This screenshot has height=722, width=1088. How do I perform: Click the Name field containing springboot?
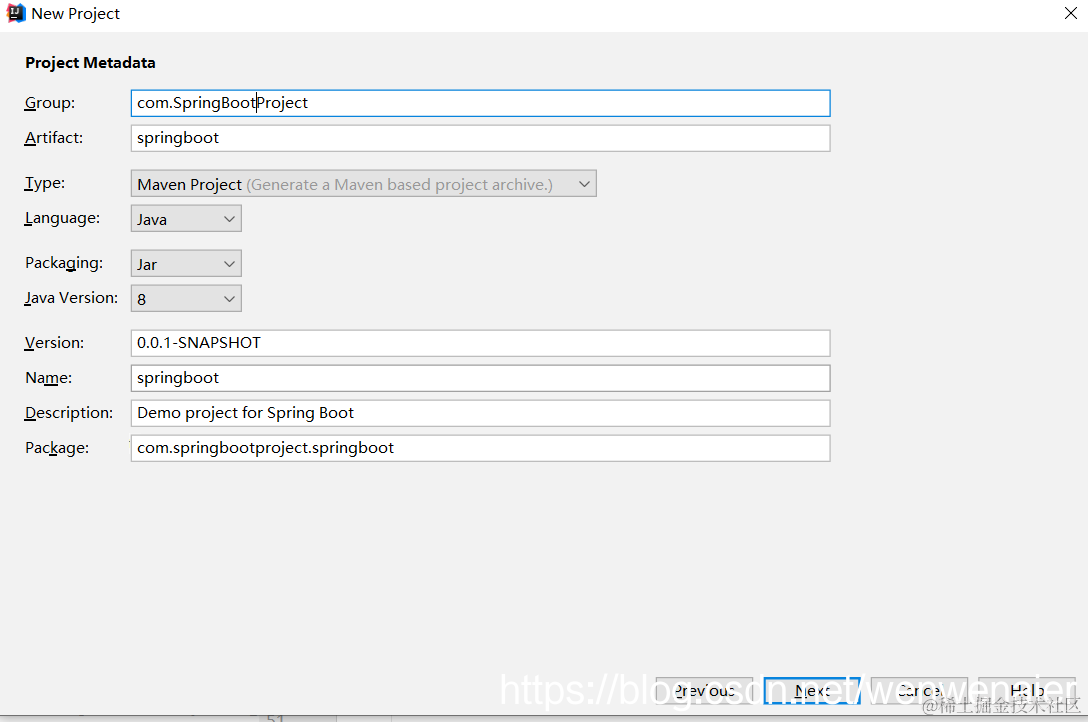(x=480, y=378)
